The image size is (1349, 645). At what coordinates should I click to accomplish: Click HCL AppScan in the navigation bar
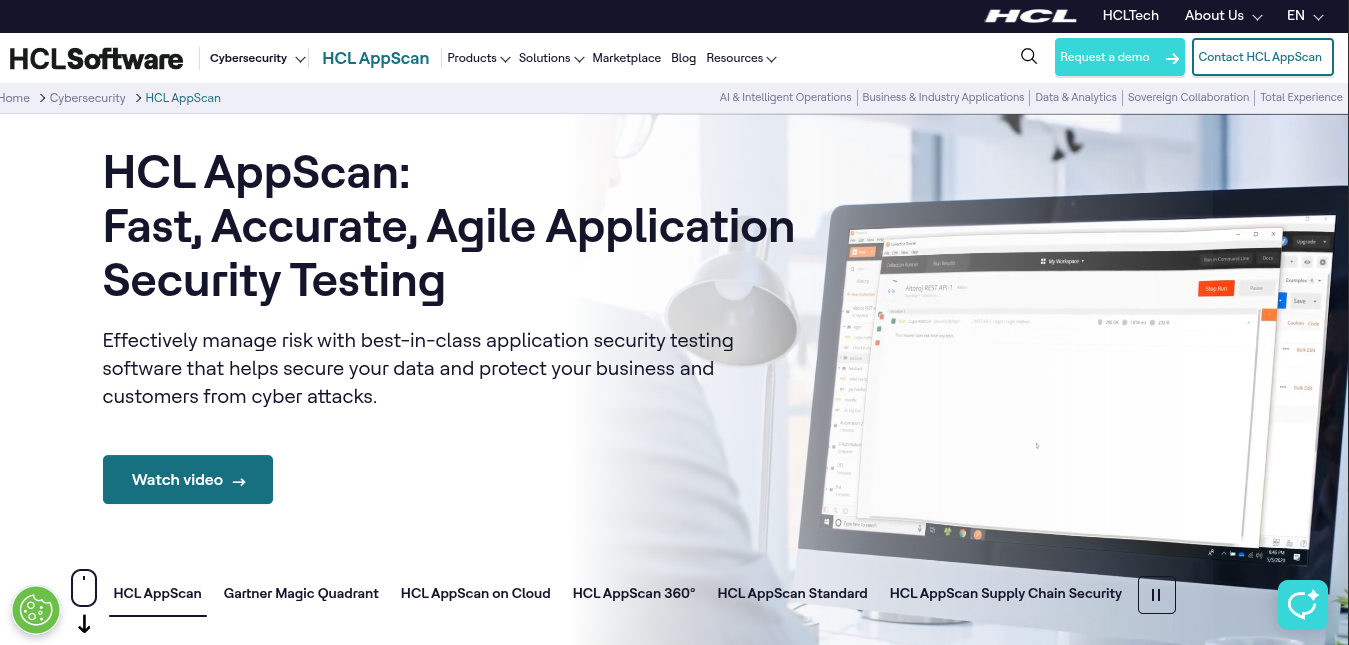click(375, 58)
